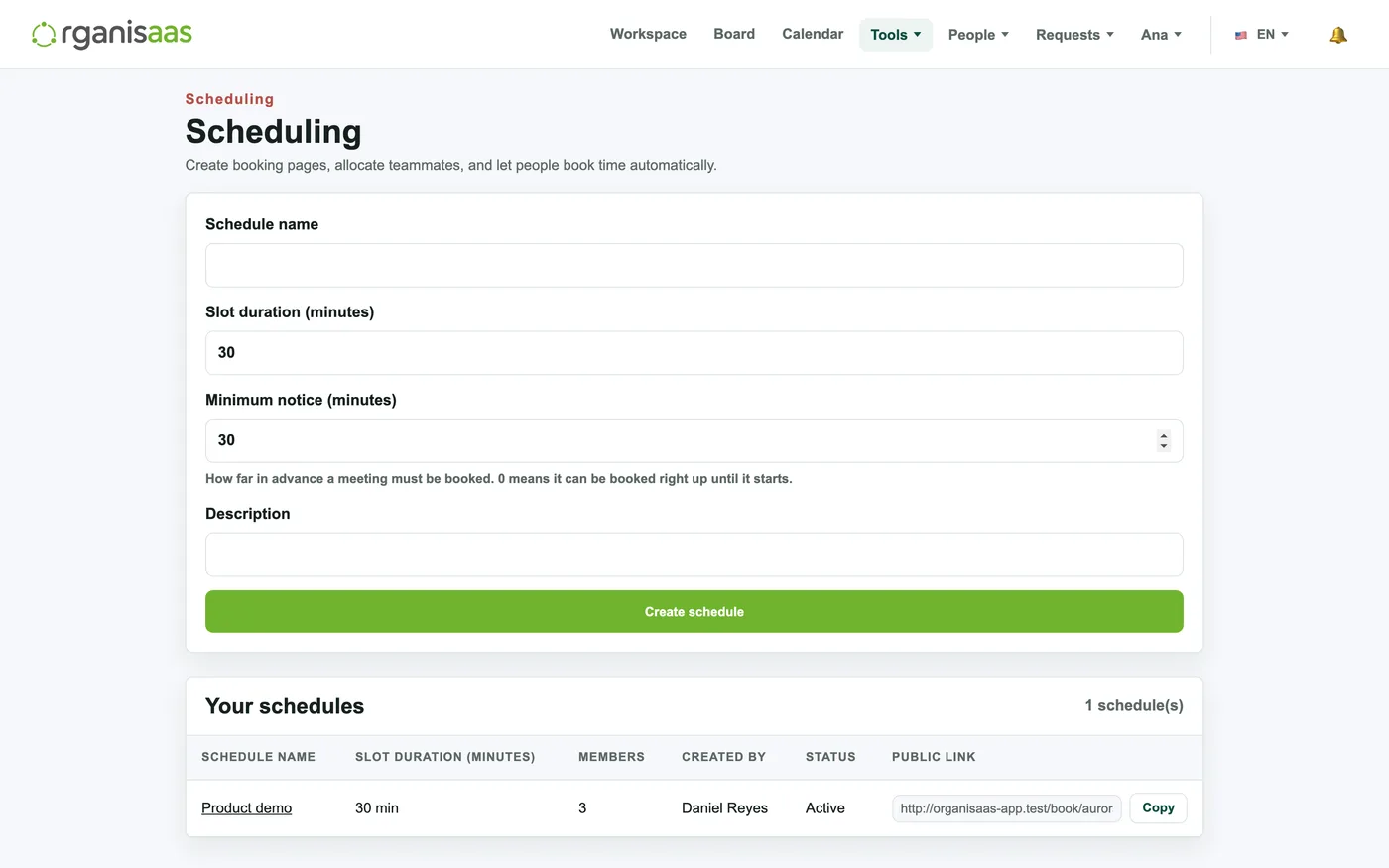Copy the Product demo public link
The width and height of the screenshot is (1389, 868).
(1158, 808)
